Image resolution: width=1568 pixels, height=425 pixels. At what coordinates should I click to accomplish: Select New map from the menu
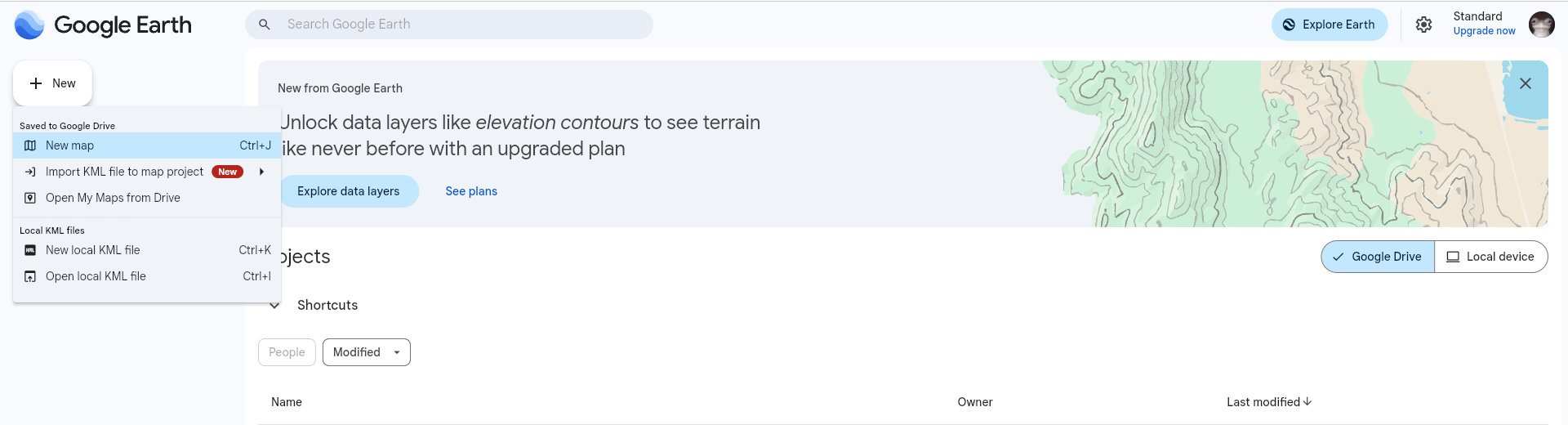(70, 145)
